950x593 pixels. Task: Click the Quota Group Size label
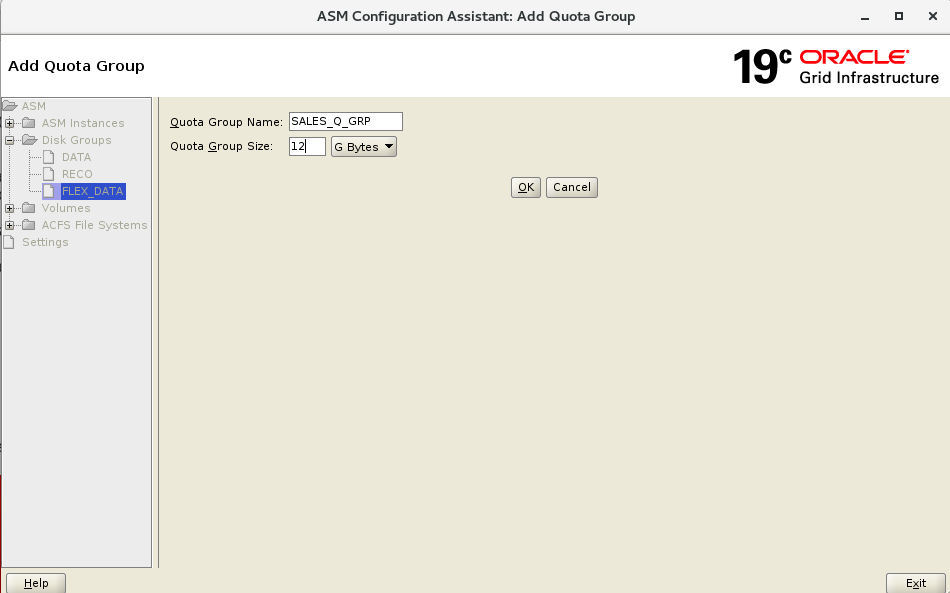[222, 146]
